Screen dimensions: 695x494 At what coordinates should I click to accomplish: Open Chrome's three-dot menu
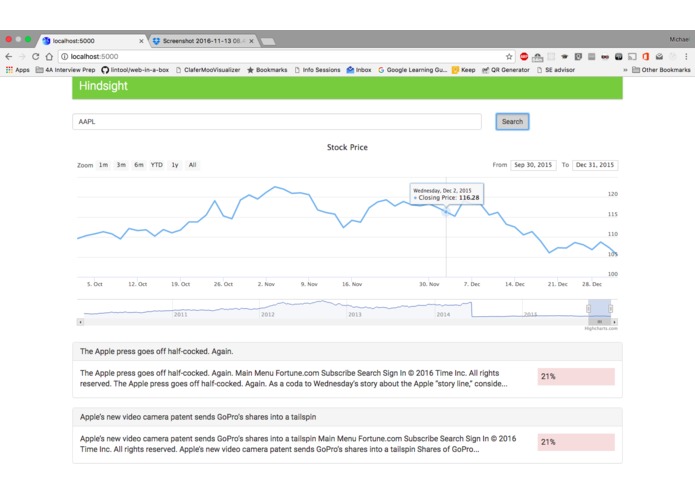coord(686,56)
